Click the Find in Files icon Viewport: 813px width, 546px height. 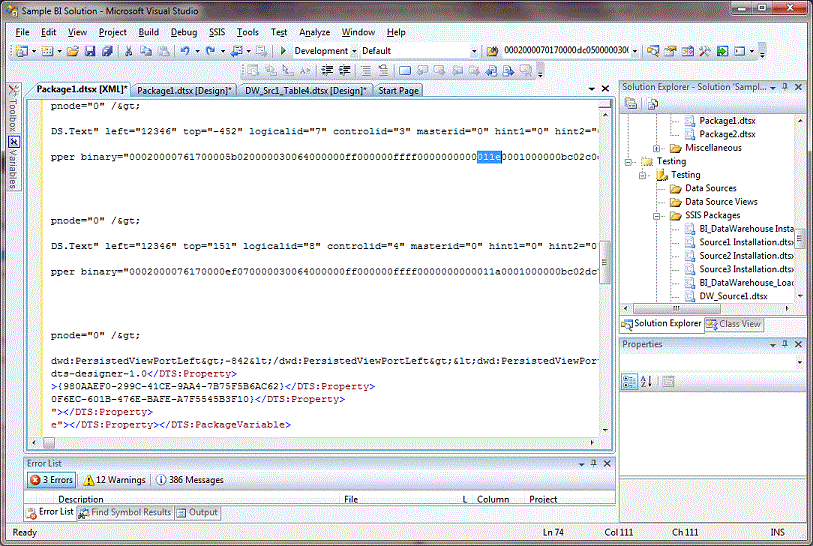click(492, 51)
